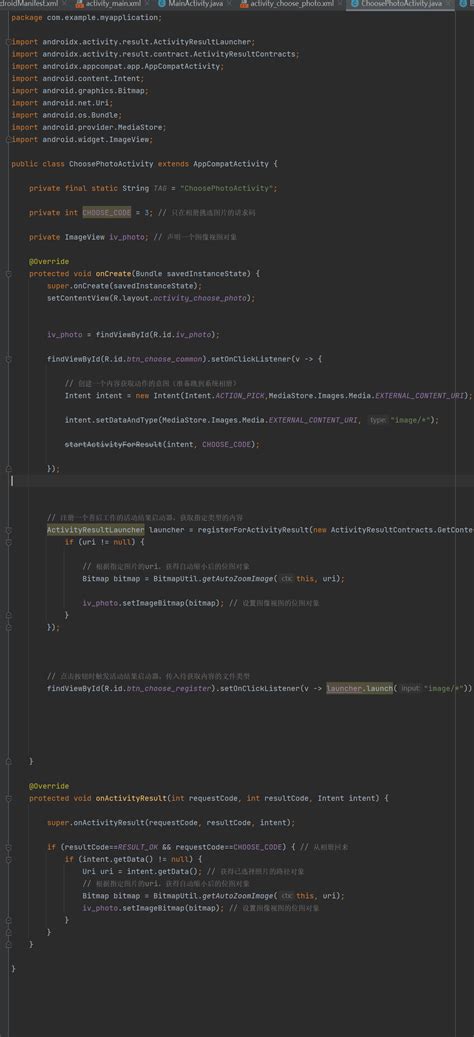Image resolution: width=474 pixels, height=1037 pixels.
Task: Collapse the onCreate method fold marker
Action: tap(9, 273)
